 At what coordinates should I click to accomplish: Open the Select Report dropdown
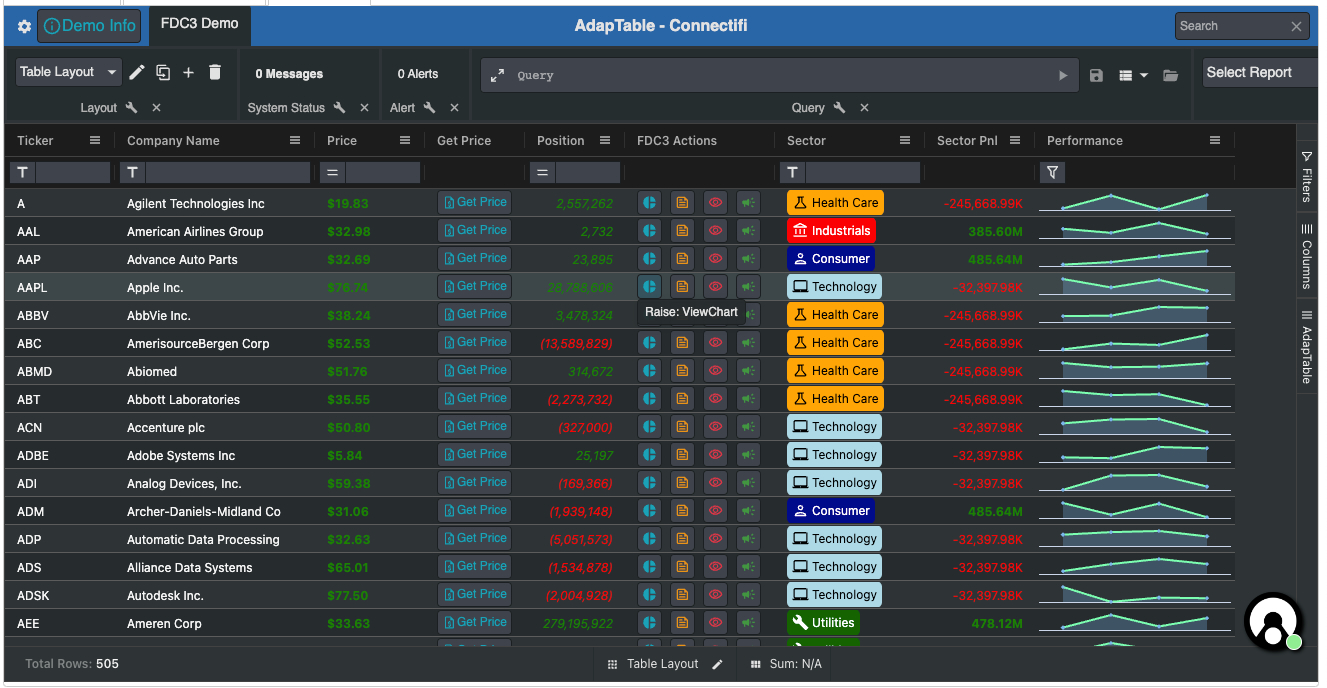(1258, 72)
